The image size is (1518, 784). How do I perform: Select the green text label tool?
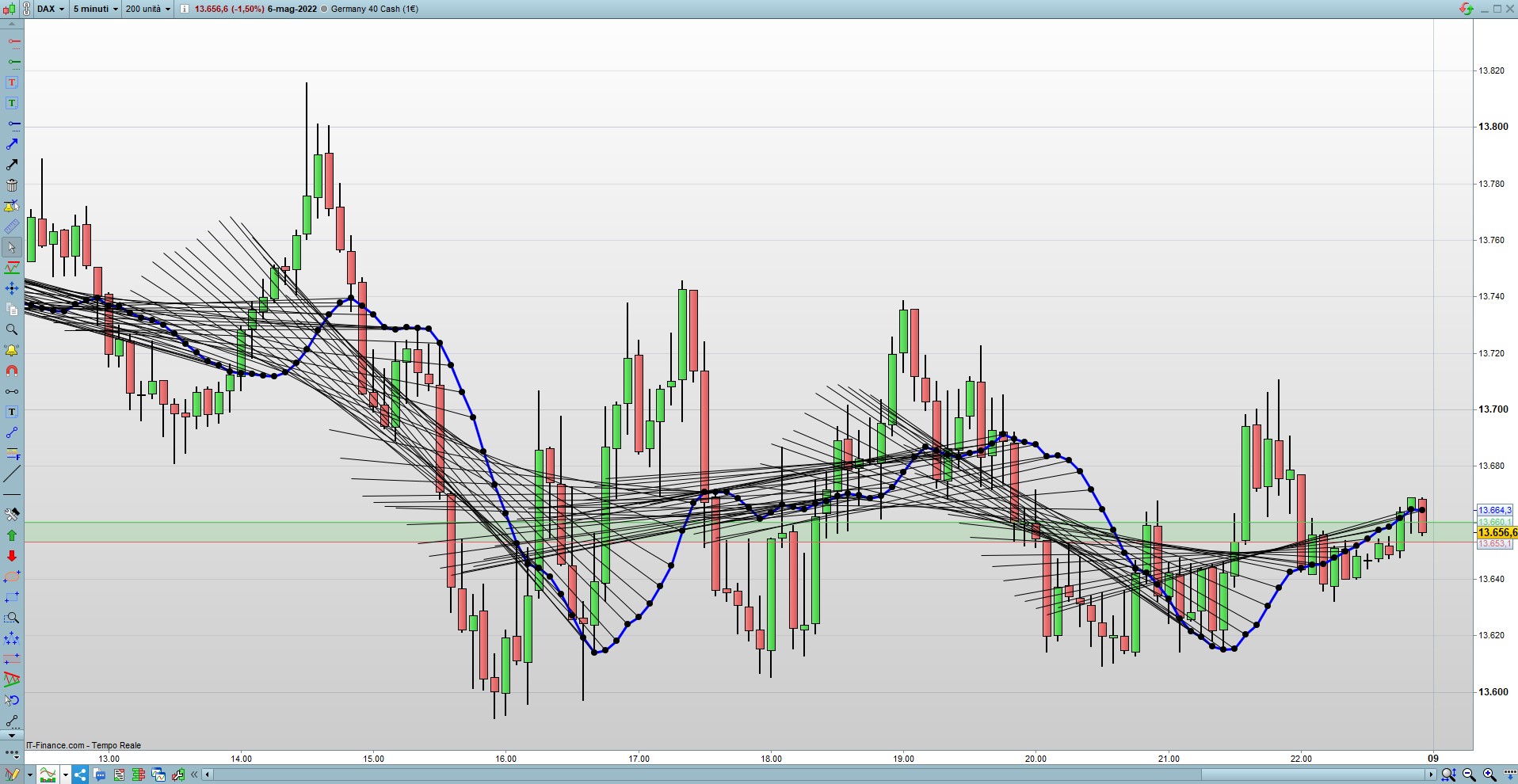click(12, 103)
